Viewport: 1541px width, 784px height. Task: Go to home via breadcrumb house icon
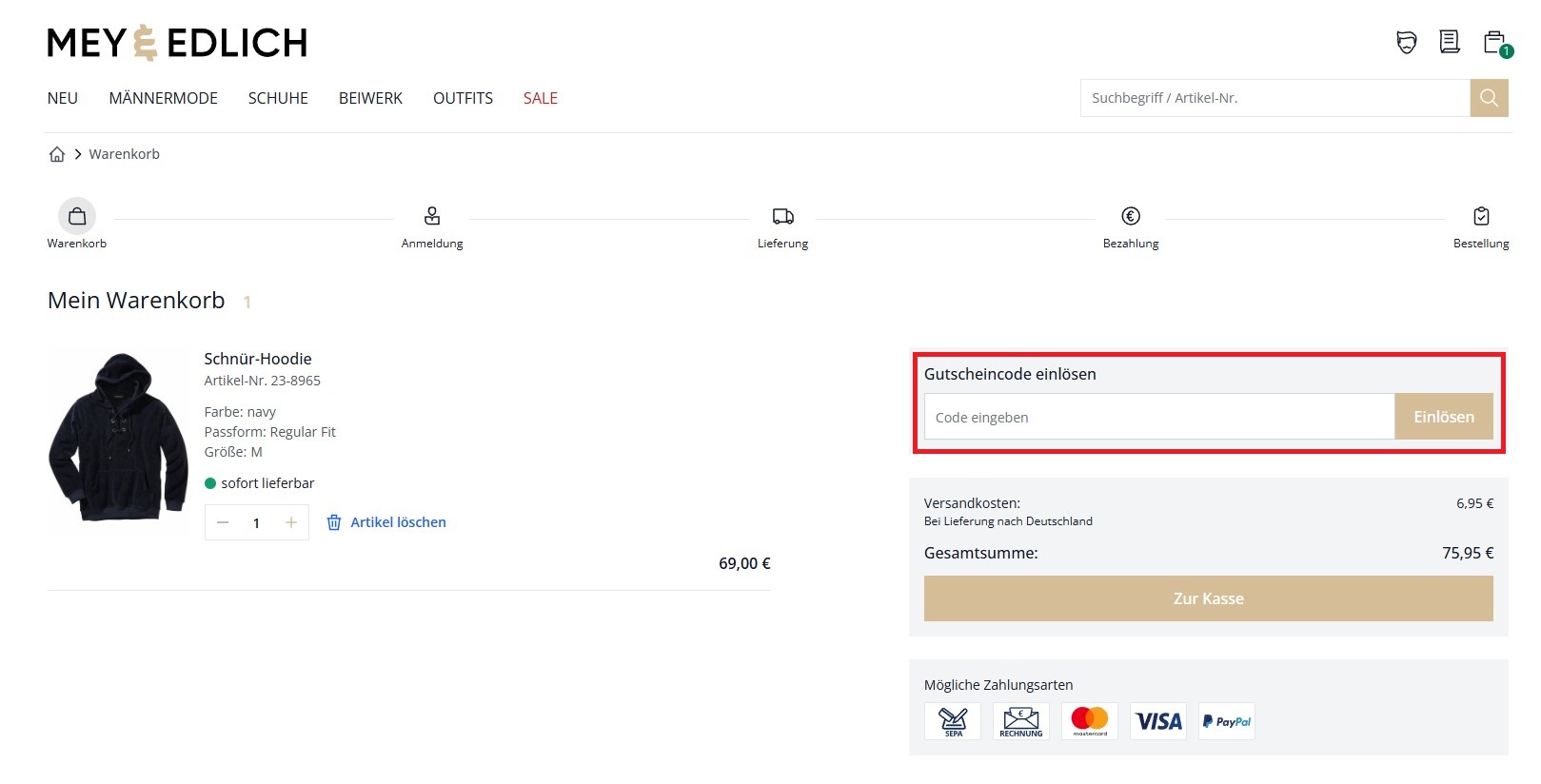click(57, 154)
